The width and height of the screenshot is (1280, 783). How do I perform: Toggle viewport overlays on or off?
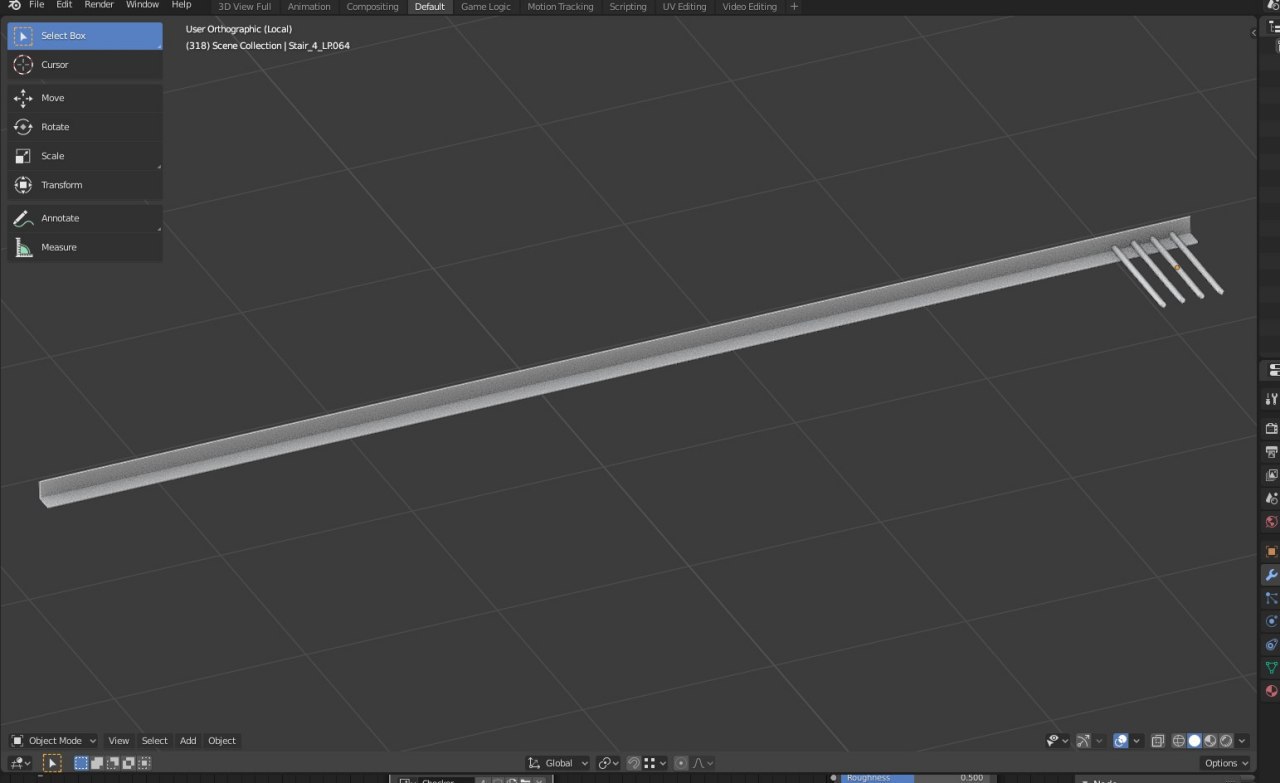pos(1121,741)
